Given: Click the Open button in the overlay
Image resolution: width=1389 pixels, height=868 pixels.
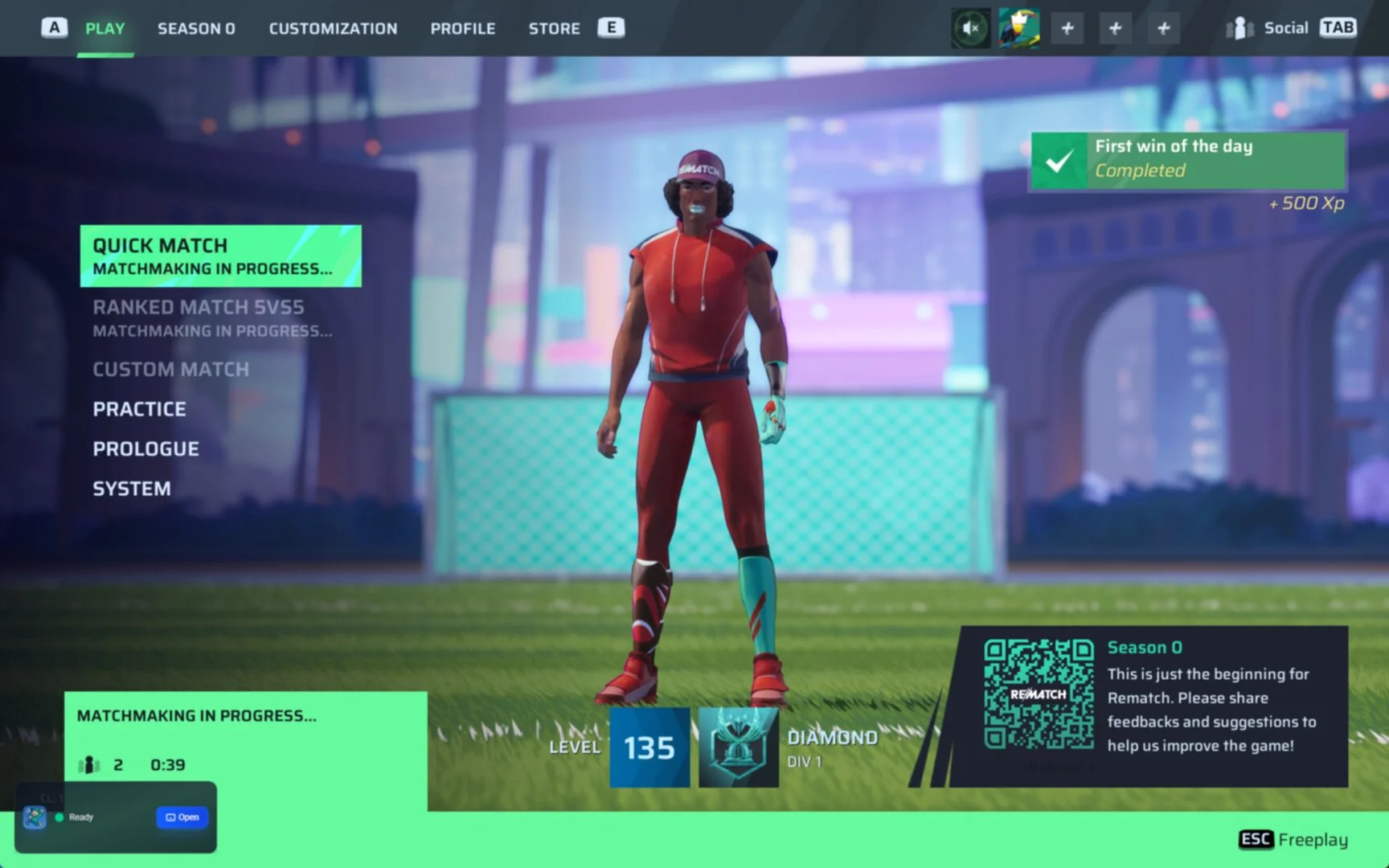Looking at the screenshot, I should [182, 817].
